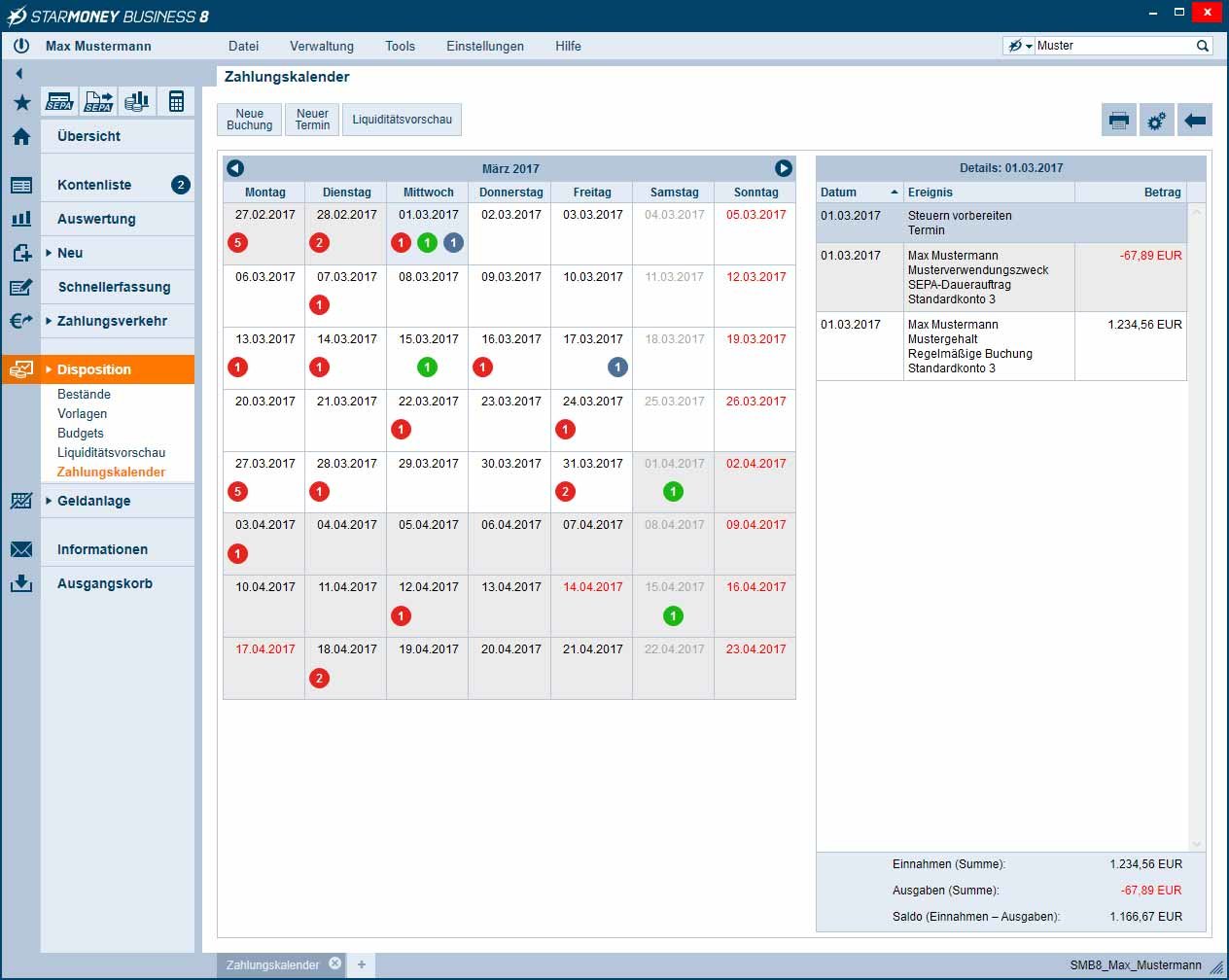This screenshot has width=1229, height=980.
Task: Open Vorlagen under Disposition
Action: point(82,413)
